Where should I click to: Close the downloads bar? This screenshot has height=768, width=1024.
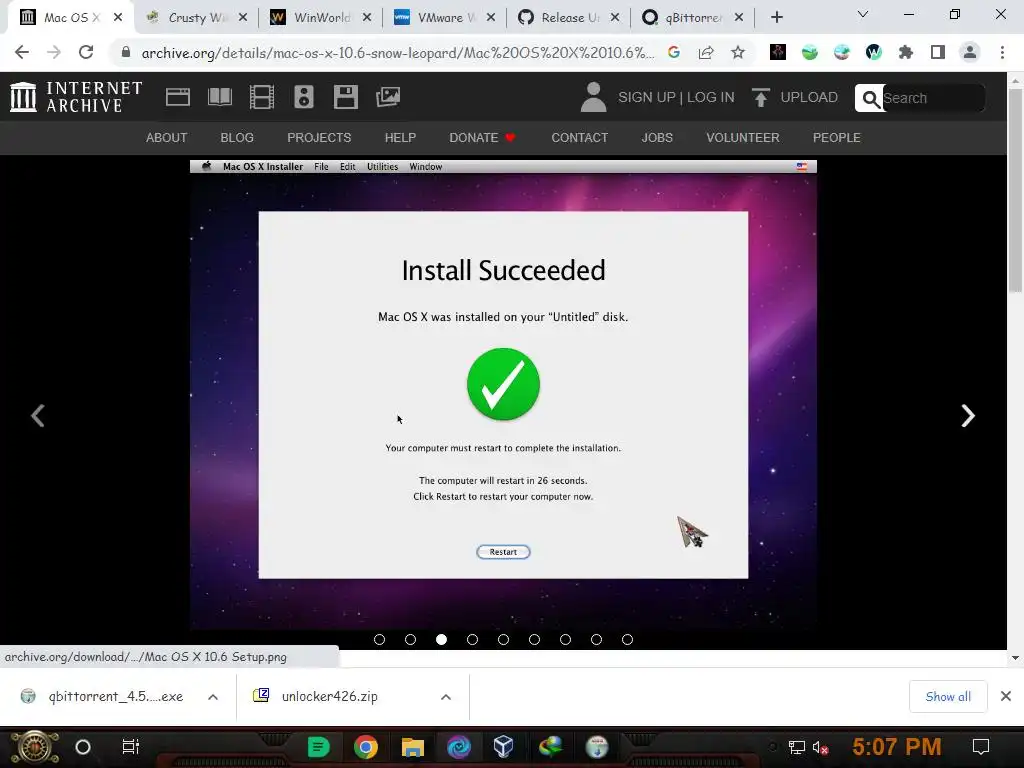coord(1006,696)
